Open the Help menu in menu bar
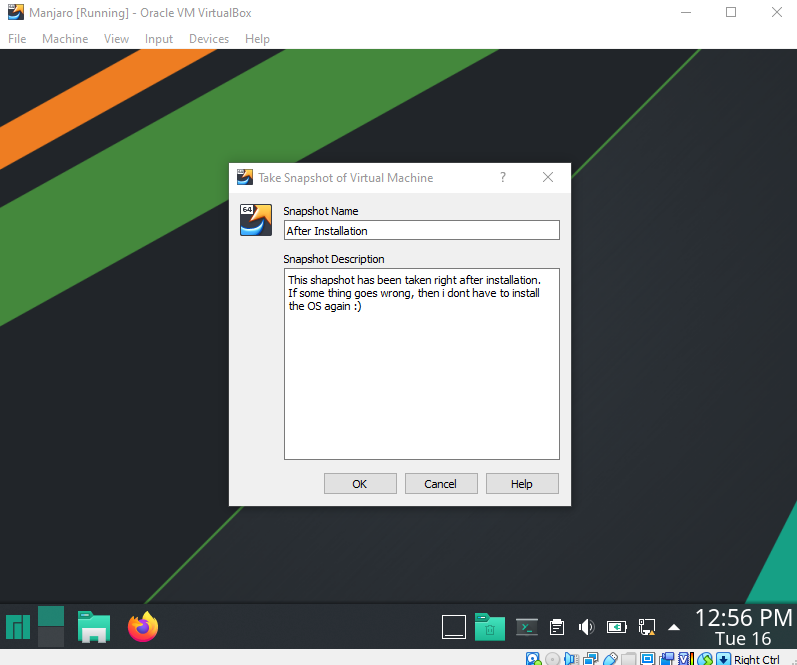This screenshot has width=797, height=665. (257, 39)
